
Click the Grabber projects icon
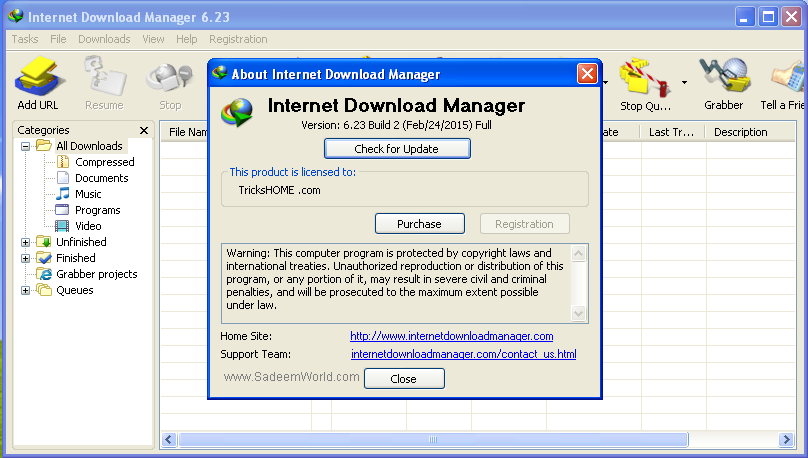coord(44,274)
